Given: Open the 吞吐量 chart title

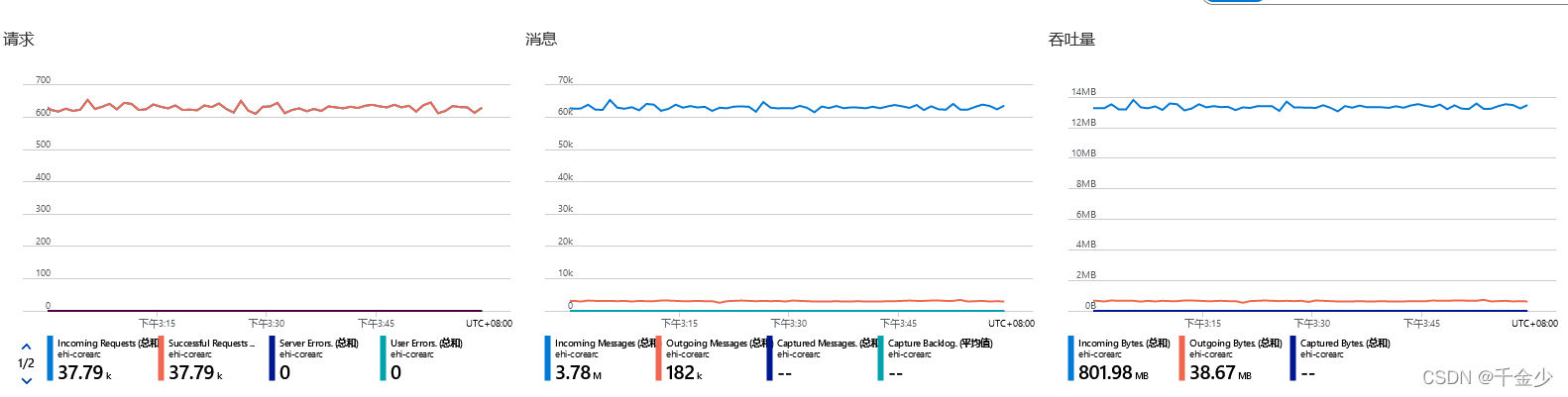Looking at the screenshot, I should (1071, 40).
